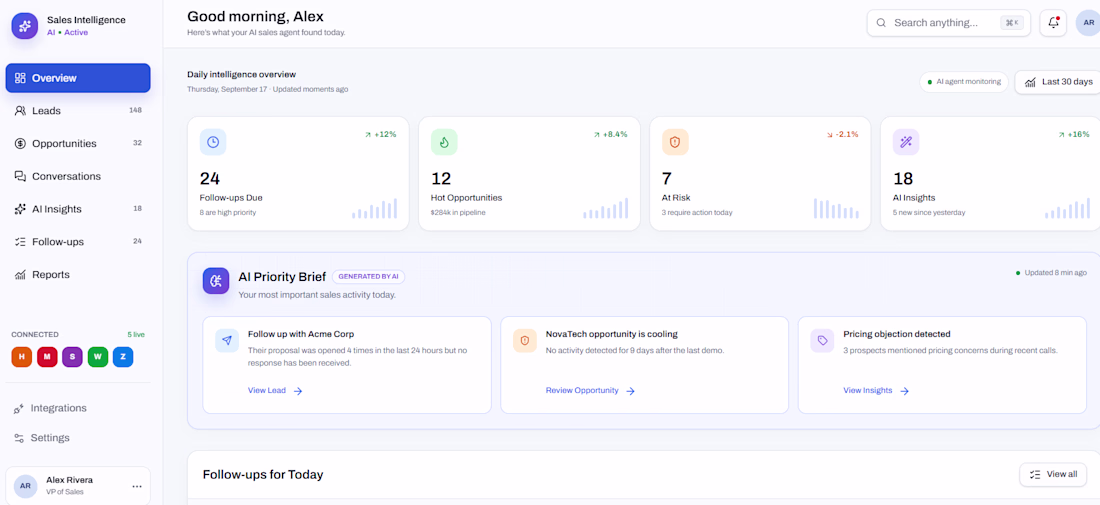Click the At Risk bar sparkline
This screenshot has width=1100, height=505.
click(836, 208)
